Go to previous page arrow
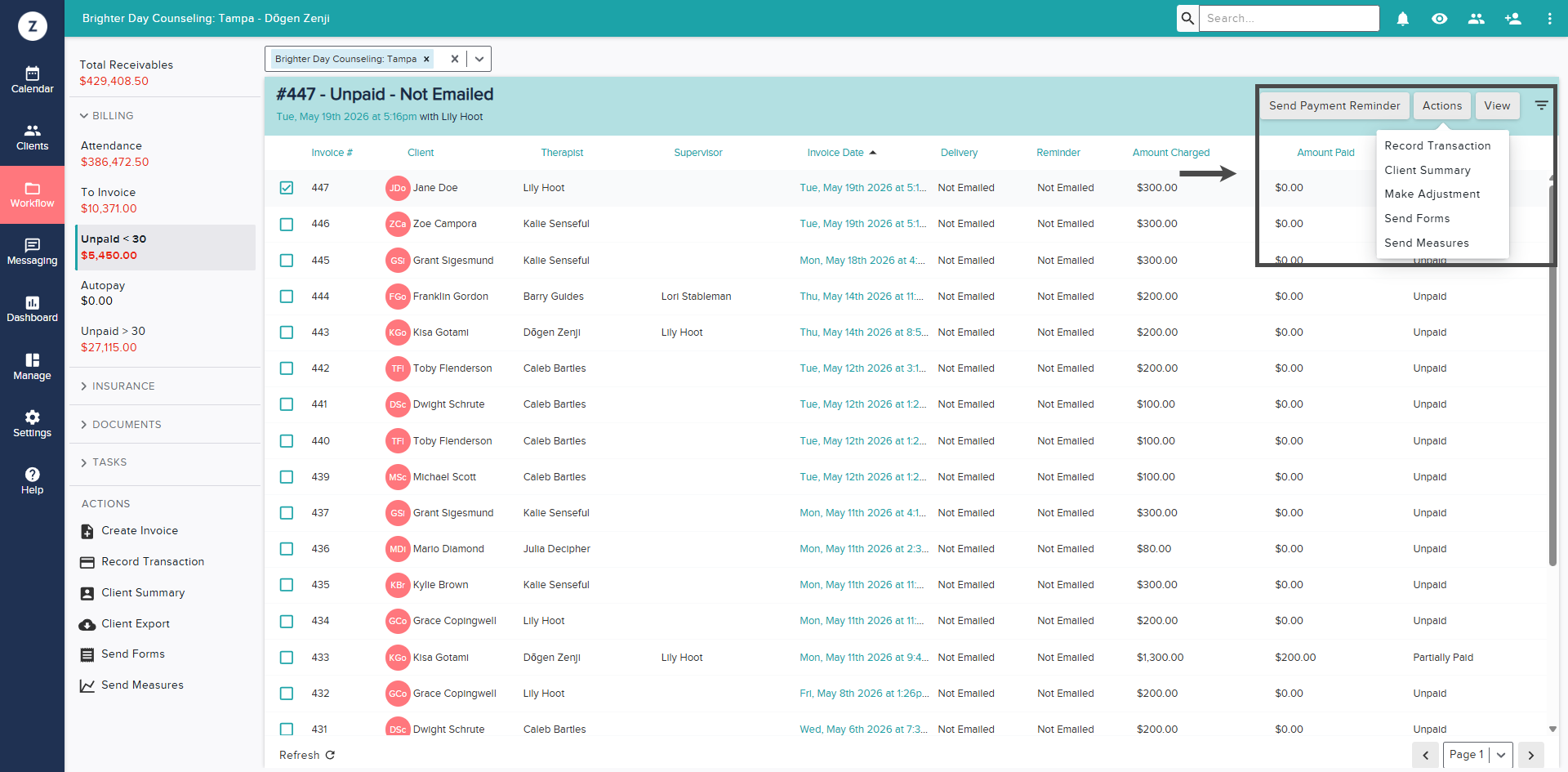This screenshot has width=1568, height=772. [x=1425, y=755]
